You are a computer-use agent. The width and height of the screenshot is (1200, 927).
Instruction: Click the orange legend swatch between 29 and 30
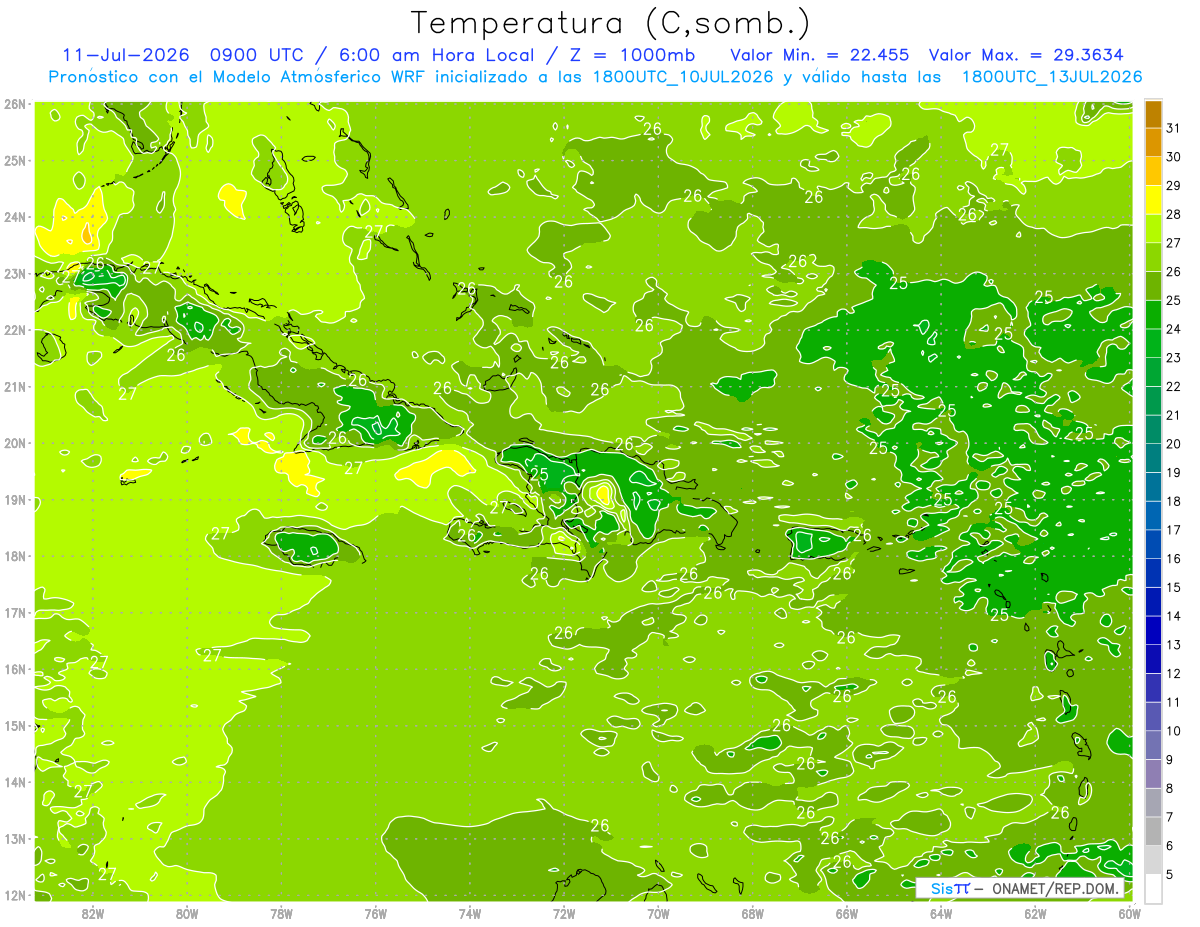tap(1154, 172)
